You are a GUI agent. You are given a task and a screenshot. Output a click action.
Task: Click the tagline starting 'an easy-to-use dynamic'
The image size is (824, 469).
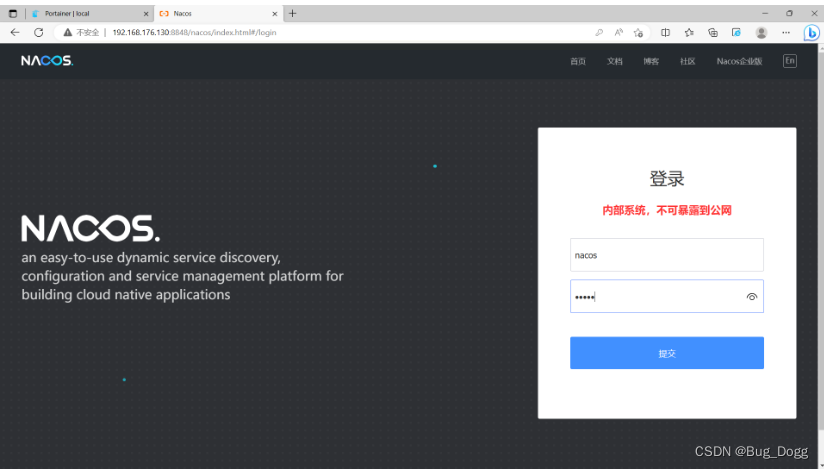pyautogui.click(x=182, y=276)
